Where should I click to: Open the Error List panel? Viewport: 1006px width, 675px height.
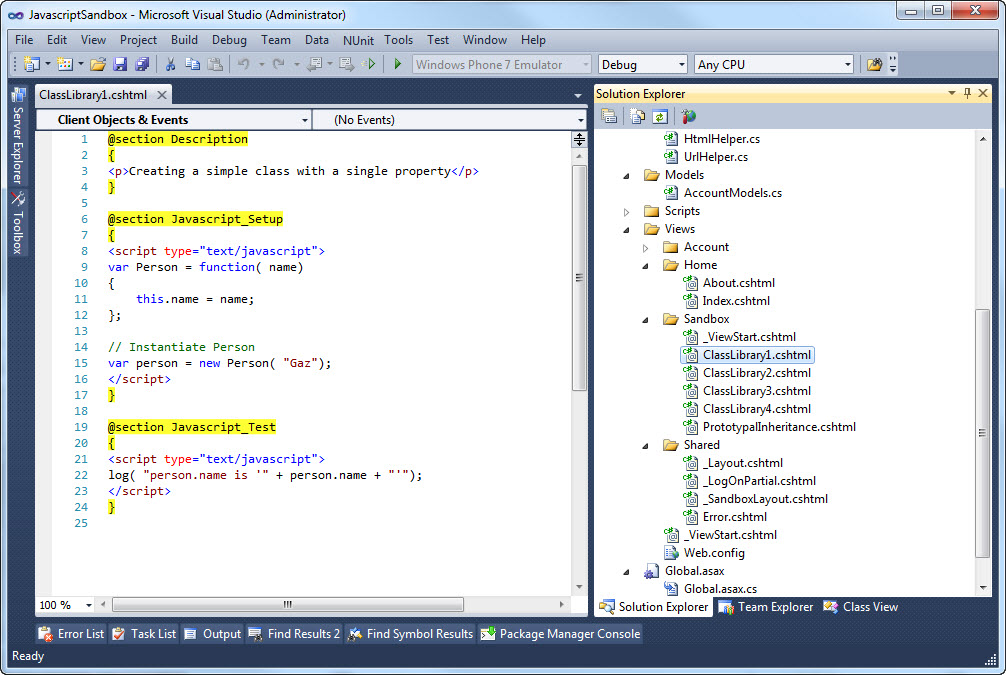pyautogui.click(x=71, y=634)
